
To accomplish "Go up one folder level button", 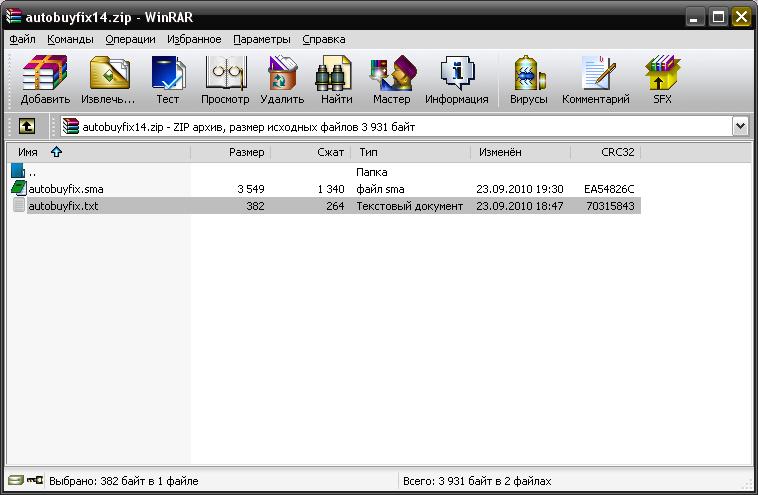I will pos(27,127).
